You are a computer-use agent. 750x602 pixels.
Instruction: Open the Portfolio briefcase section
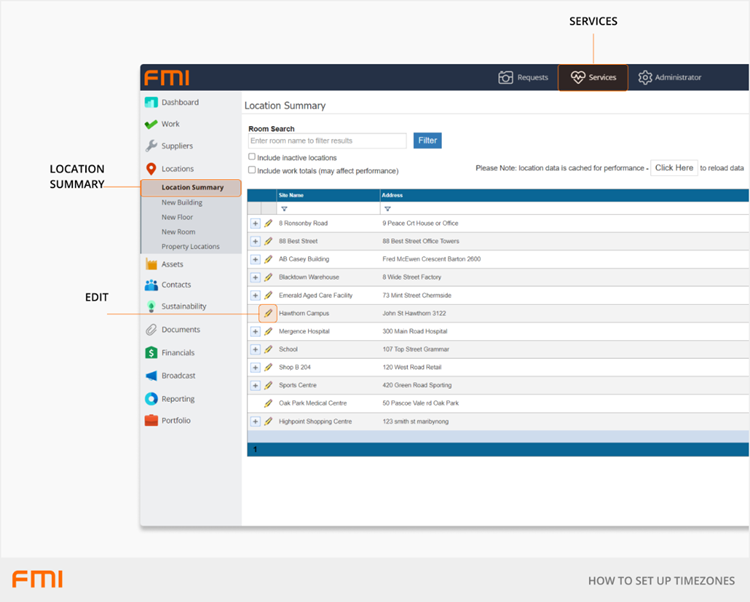click(151, 421)
